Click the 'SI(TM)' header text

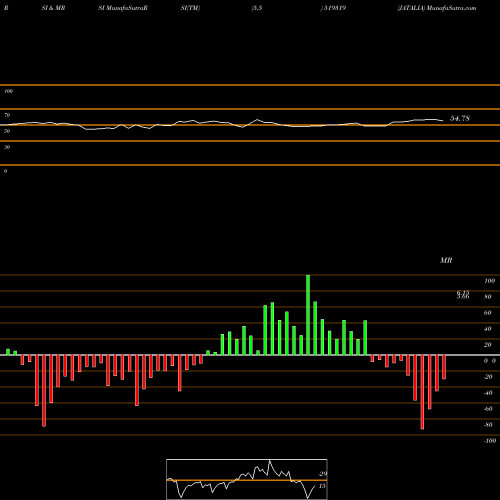coord(190,8)
